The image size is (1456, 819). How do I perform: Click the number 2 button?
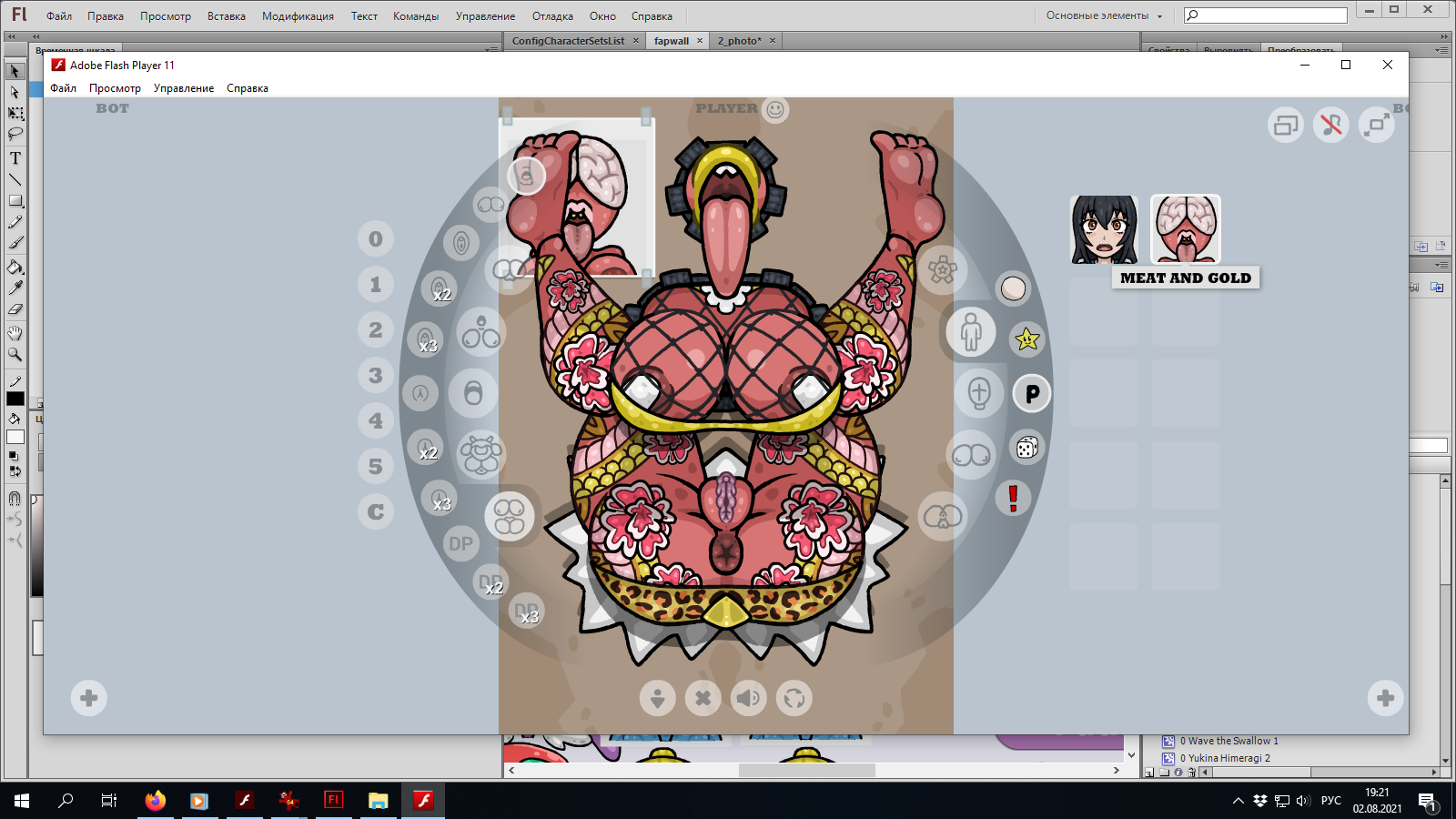point(376,329)
